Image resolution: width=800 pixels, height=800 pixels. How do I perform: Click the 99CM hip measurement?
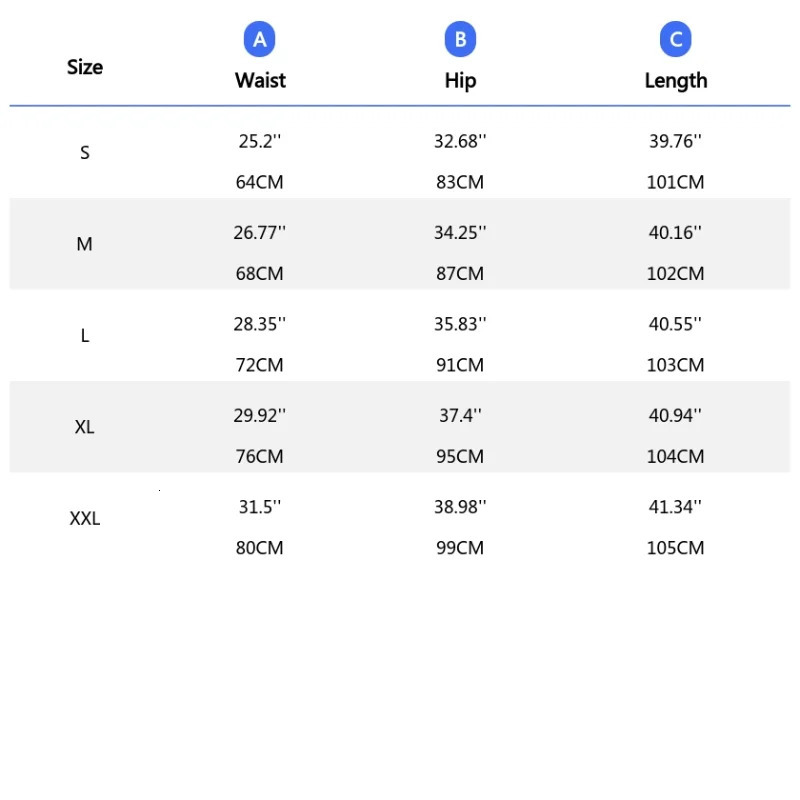pos(460,548)
